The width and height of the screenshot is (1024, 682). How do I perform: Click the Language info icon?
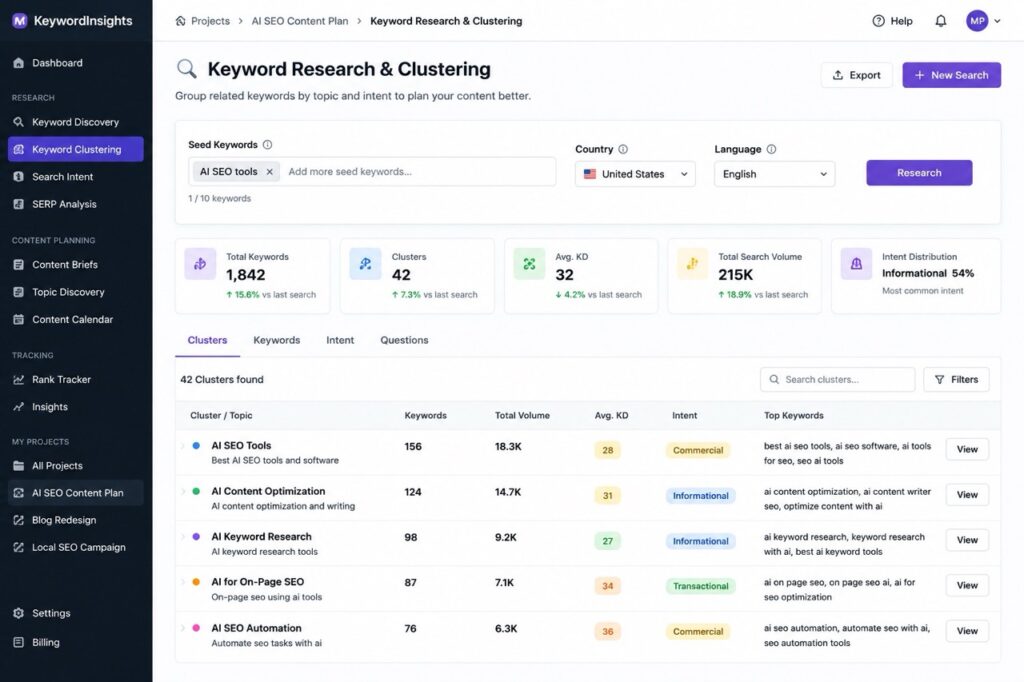771,149
